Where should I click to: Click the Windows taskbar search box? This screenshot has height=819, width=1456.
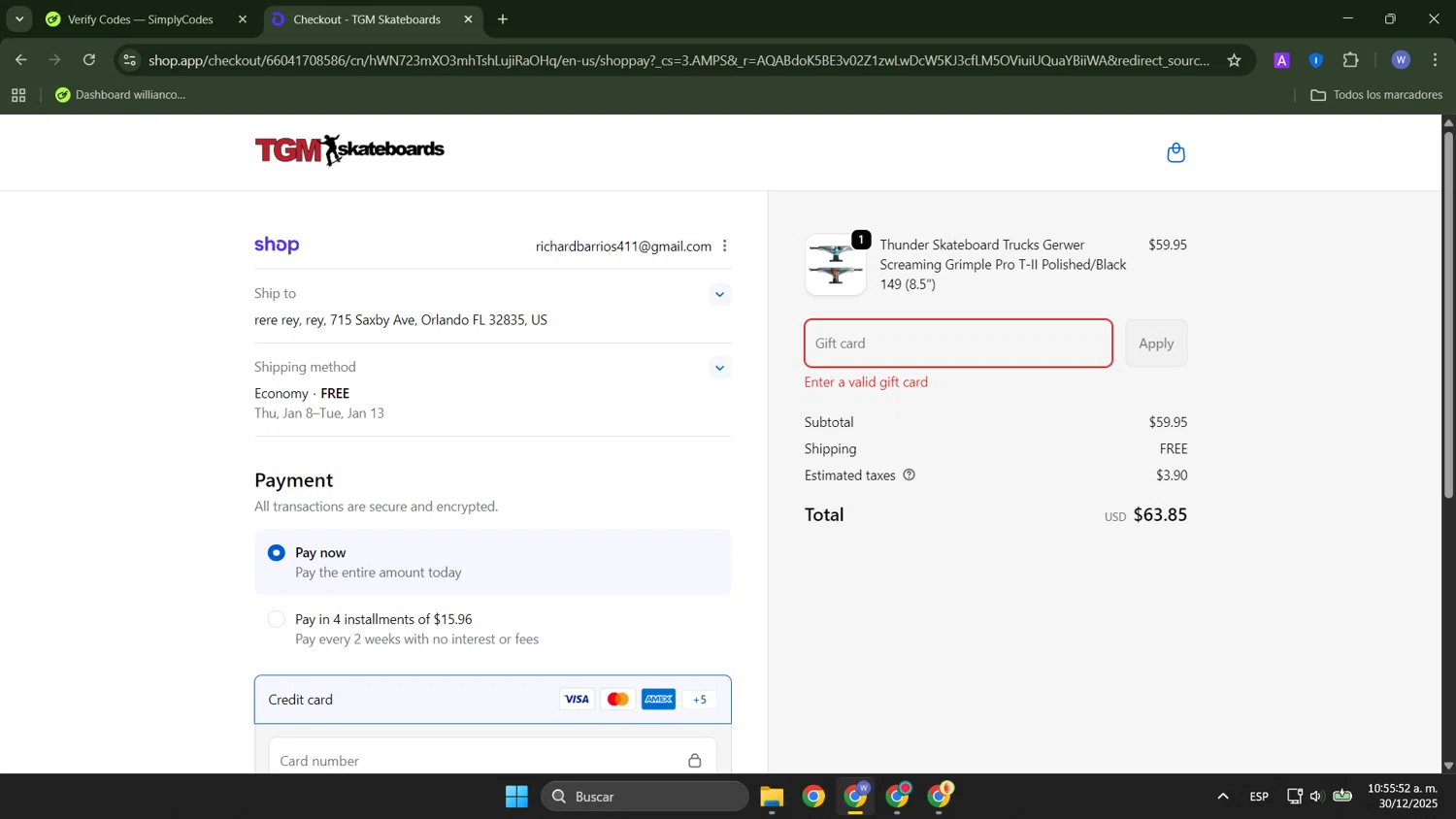(645, 797)
